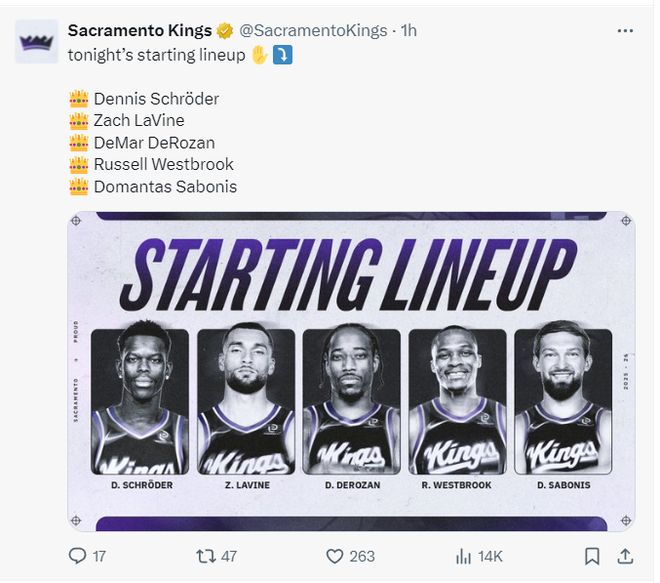This screenshot has width=660, height=583.
Task: Click the tweet text 'tonight's starting lineup'
Action: (x=156, y=55)
